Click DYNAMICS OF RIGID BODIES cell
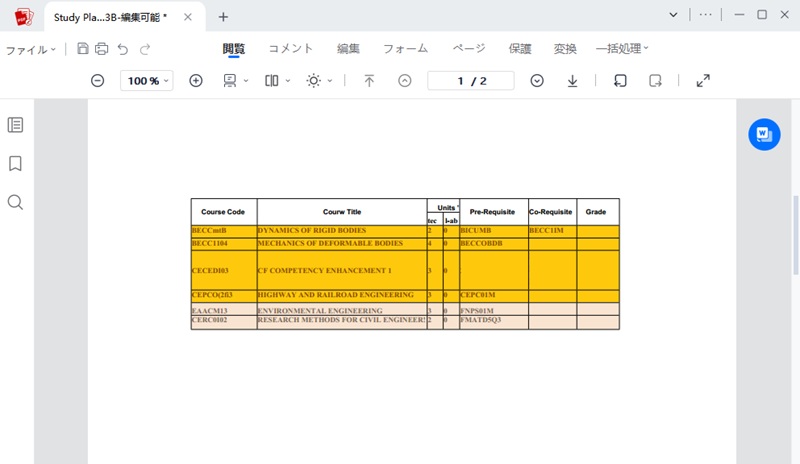The height and width of the screenshot is (464, 800). click(x=341, y=231)
